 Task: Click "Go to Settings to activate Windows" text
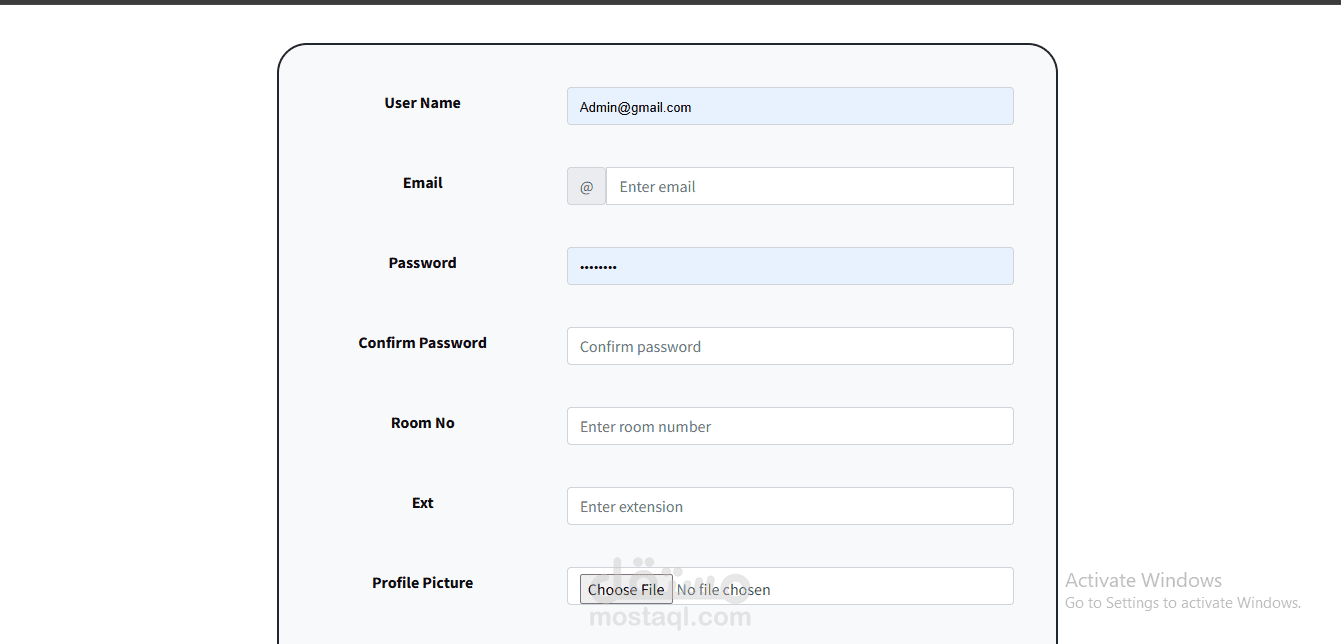(1182, 603)
